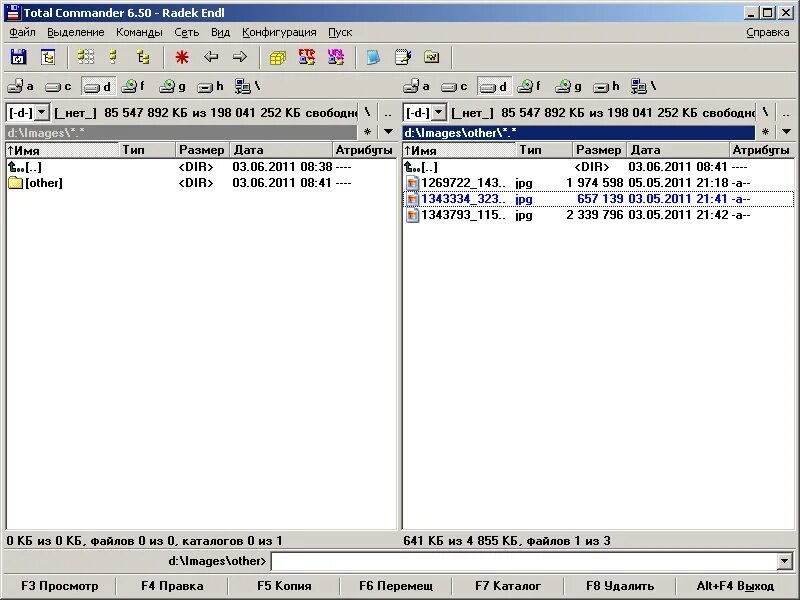Go to root with left panel backslash button
This screenshot has width=800, height=600.
tap(368, 112)
